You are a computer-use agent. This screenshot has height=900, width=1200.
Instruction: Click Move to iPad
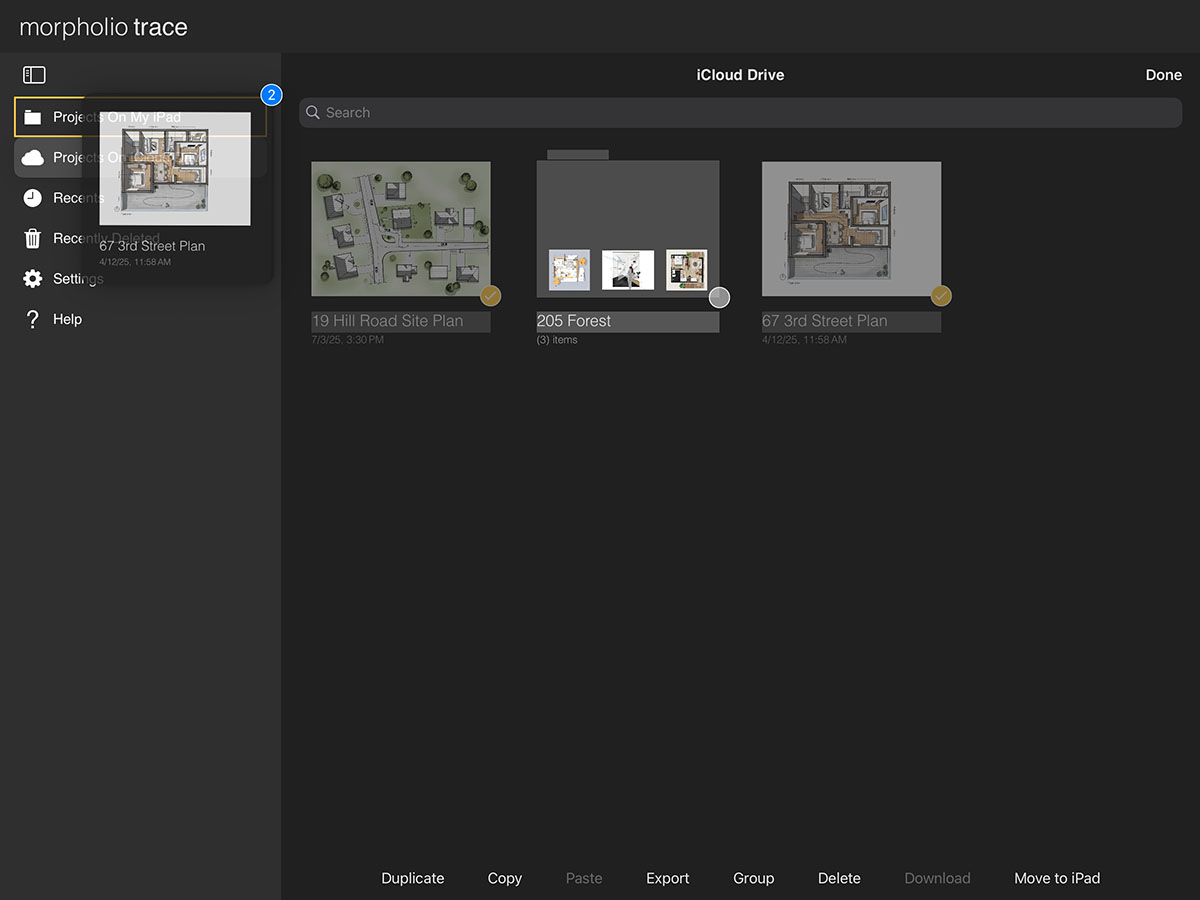pyautogui.click(x=1056, y=878)
